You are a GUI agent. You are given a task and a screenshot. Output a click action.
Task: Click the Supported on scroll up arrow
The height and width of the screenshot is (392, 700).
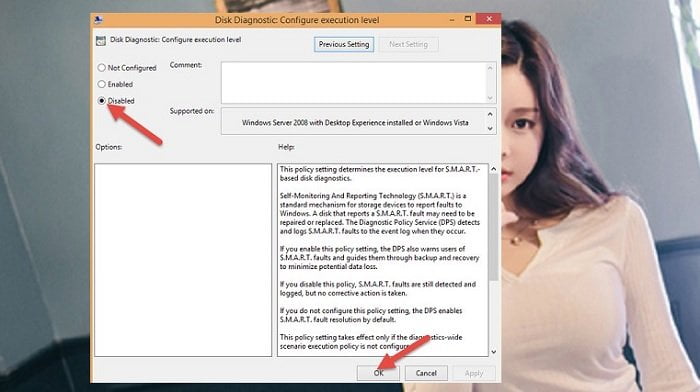490,114
